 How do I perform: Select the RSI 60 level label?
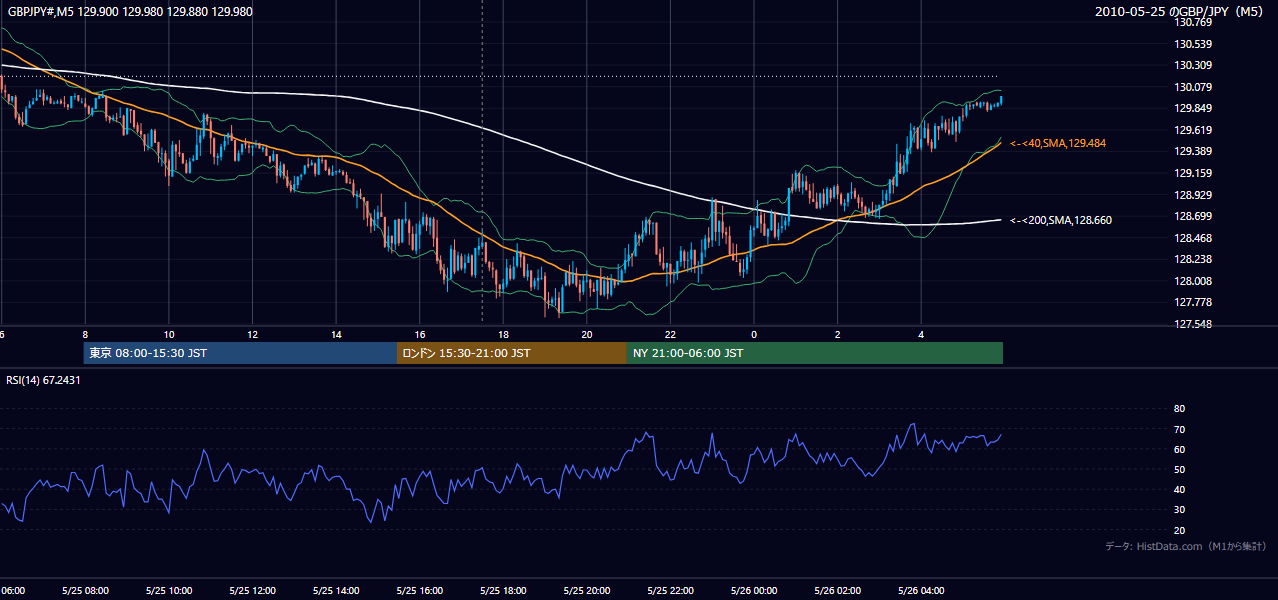pyautogui.click(x=1179, y=449)
